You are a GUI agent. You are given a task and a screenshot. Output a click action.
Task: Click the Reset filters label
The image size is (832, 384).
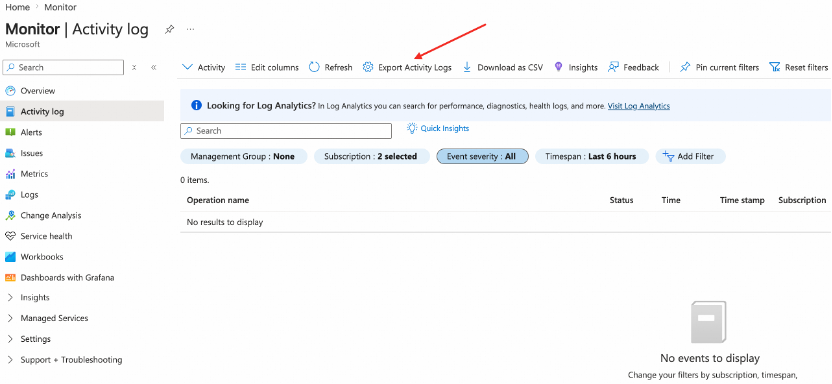click(807, 67)
